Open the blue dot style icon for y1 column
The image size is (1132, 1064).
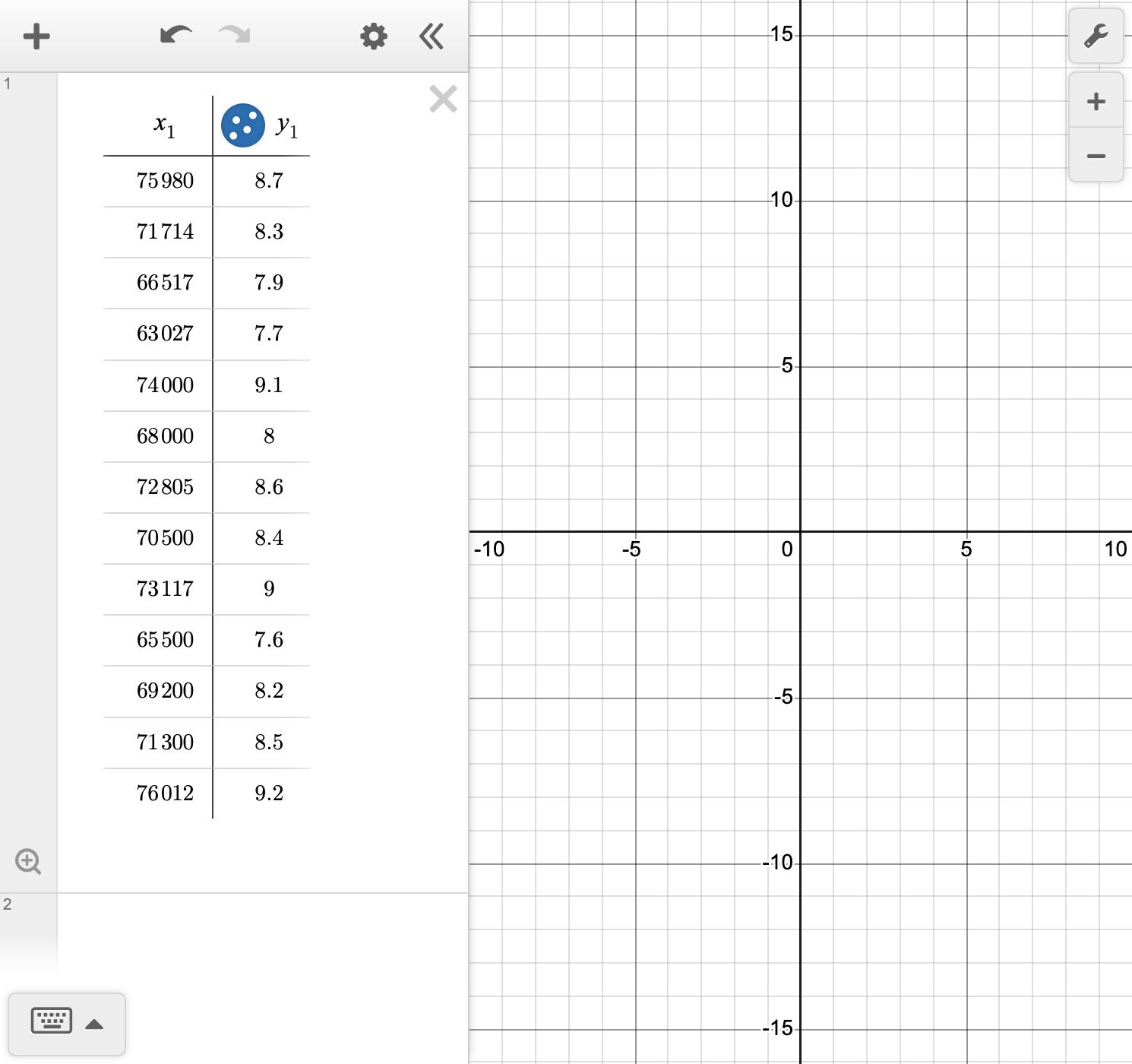(242, 125)
